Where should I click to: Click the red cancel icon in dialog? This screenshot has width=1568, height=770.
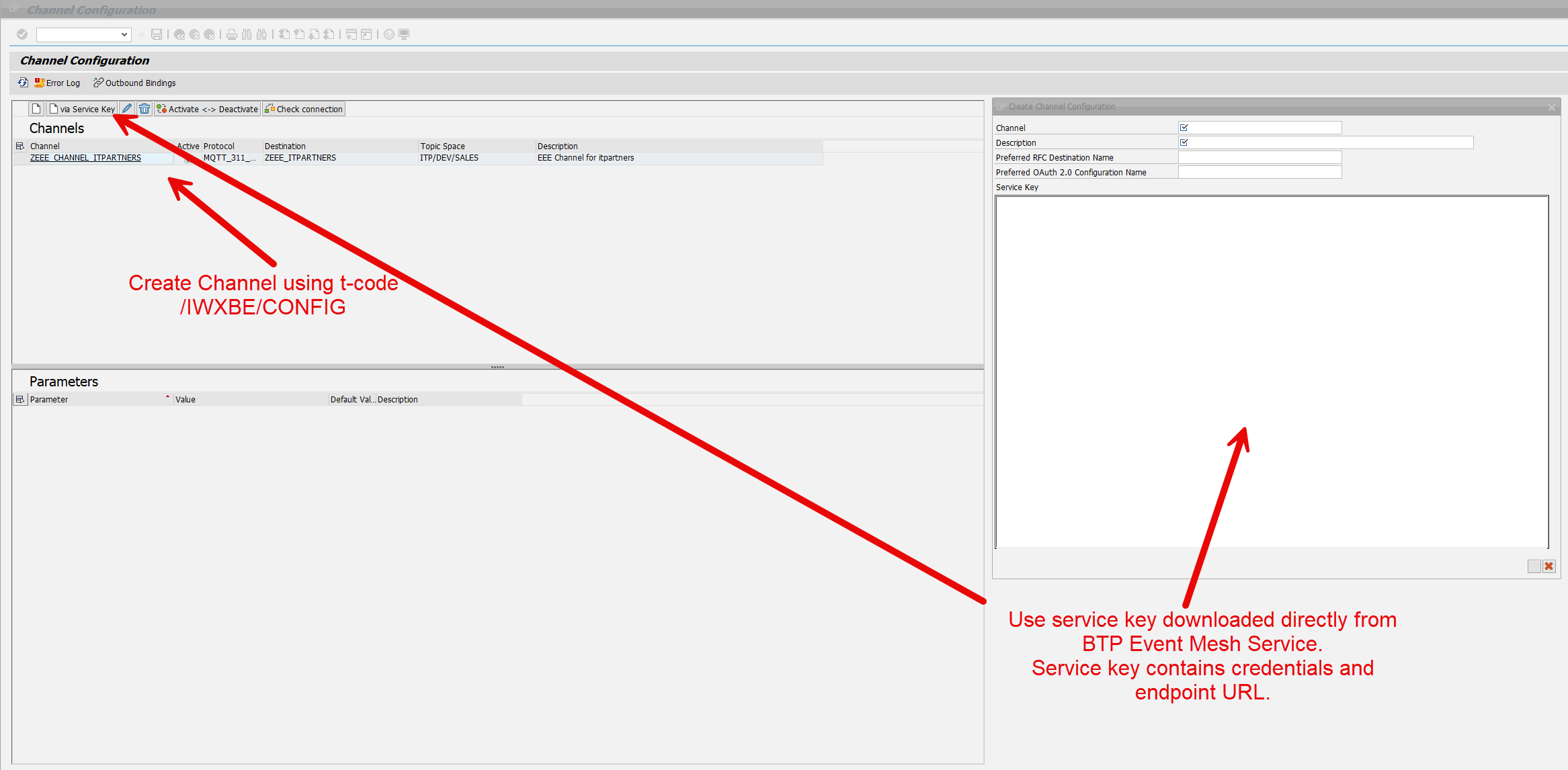tap(1549, 566)
